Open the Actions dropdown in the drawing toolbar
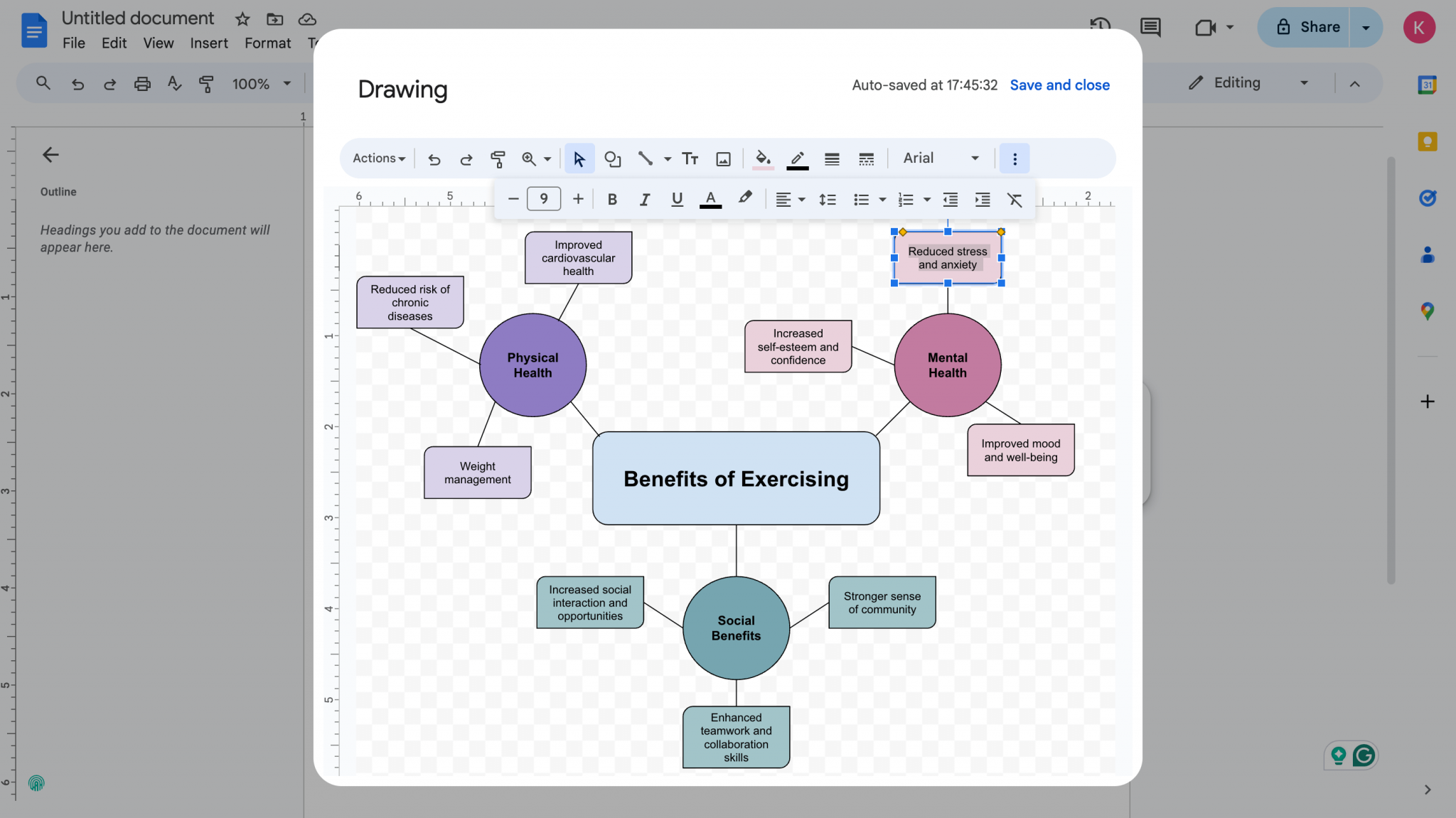Viewport: 1456px width, 818px height. [377, 158]
